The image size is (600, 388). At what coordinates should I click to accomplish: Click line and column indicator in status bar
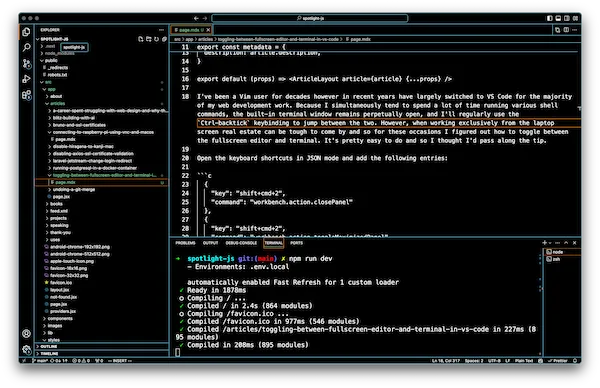(445, 360)
